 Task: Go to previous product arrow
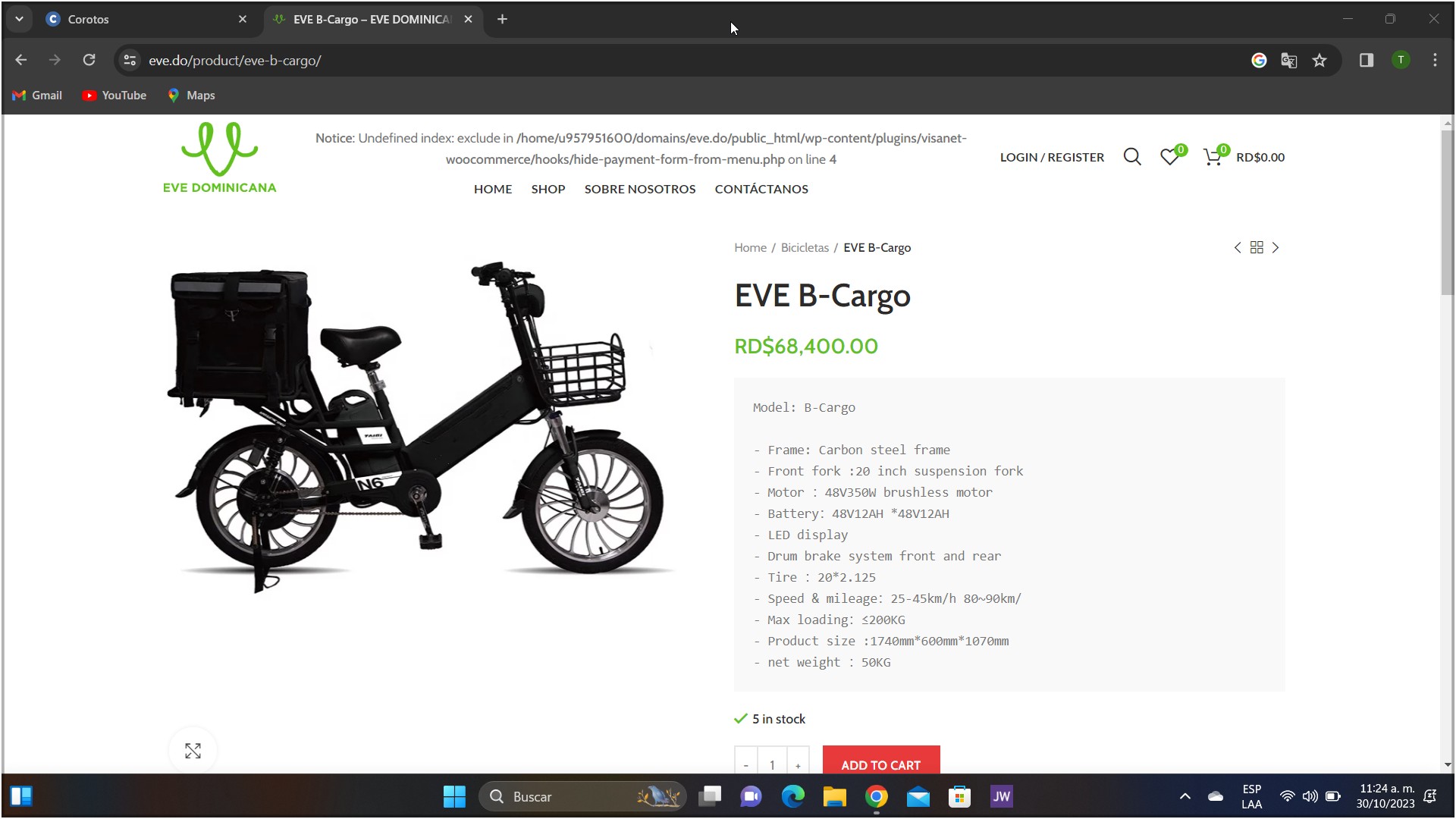point(1238,248)
